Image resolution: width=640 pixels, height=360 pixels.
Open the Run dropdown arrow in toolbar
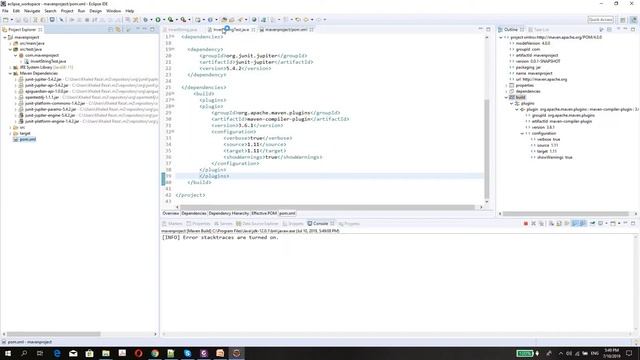164,20
